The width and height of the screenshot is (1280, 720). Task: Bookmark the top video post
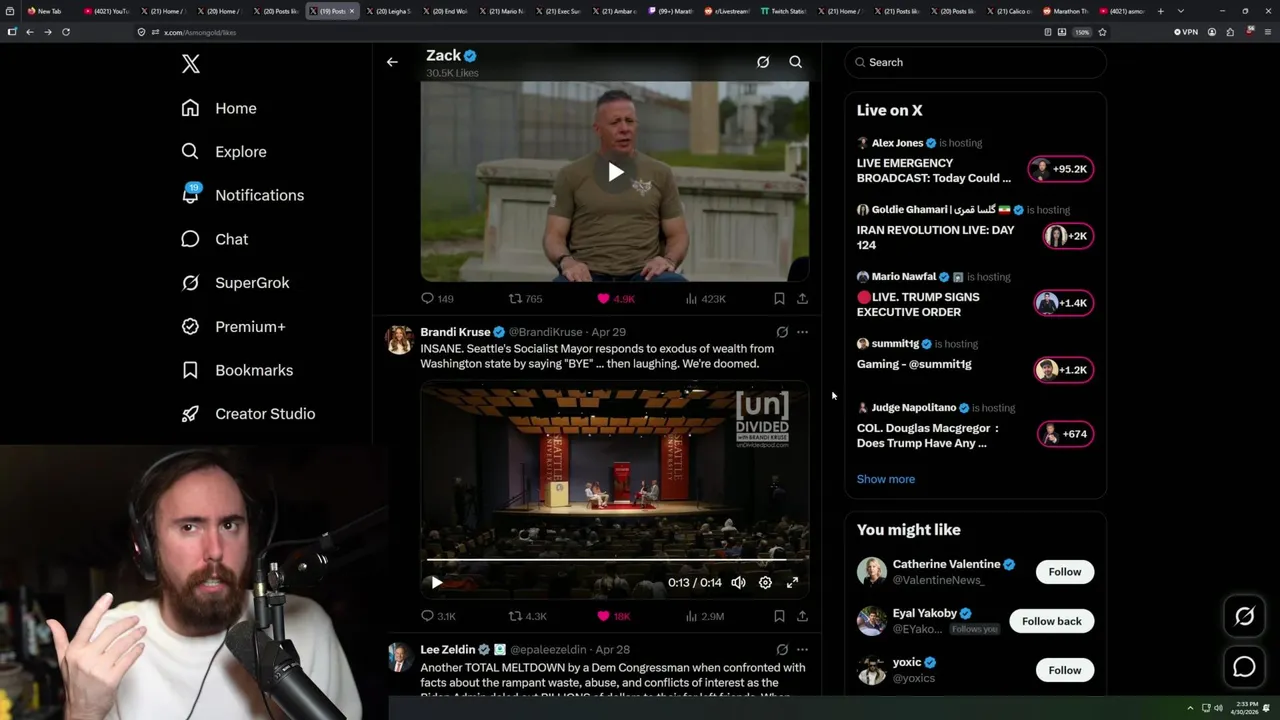pyautogui.click(x=779, y=298)
